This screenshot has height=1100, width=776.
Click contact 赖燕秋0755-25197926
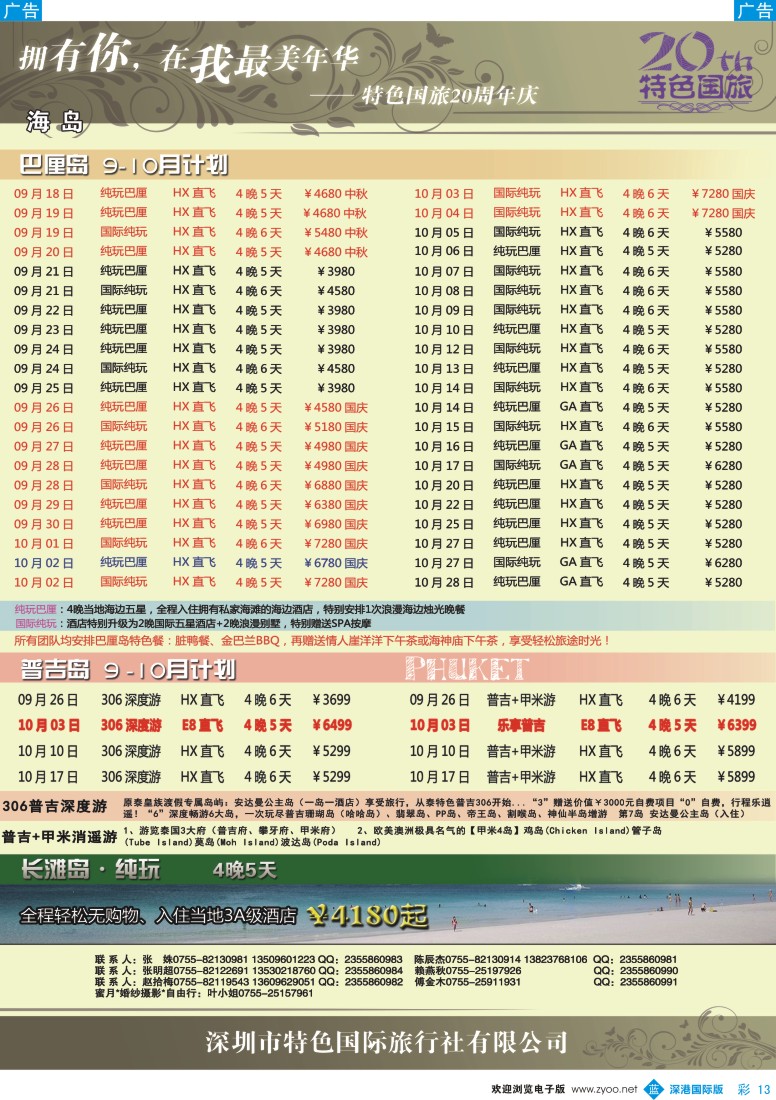pyautogui.click(x=468, y=971)
